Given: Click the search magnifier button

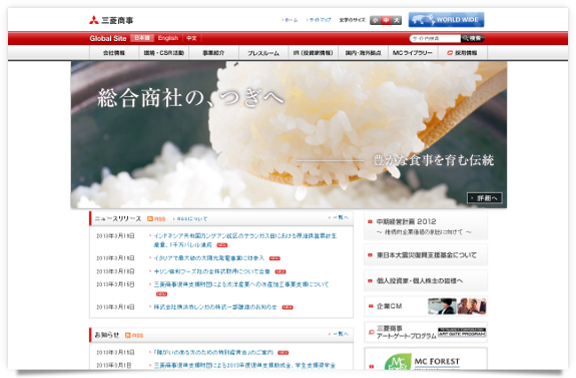Looking at the screenshot, I should pos(472,38).
